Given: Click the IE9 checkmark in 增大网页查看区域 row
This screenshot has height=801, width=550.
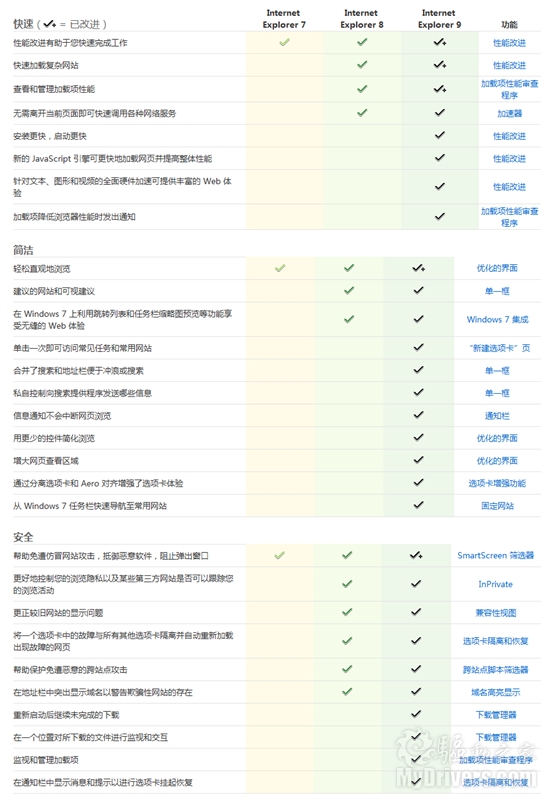Looking at the screenshot, I should [x=418, y=460].
